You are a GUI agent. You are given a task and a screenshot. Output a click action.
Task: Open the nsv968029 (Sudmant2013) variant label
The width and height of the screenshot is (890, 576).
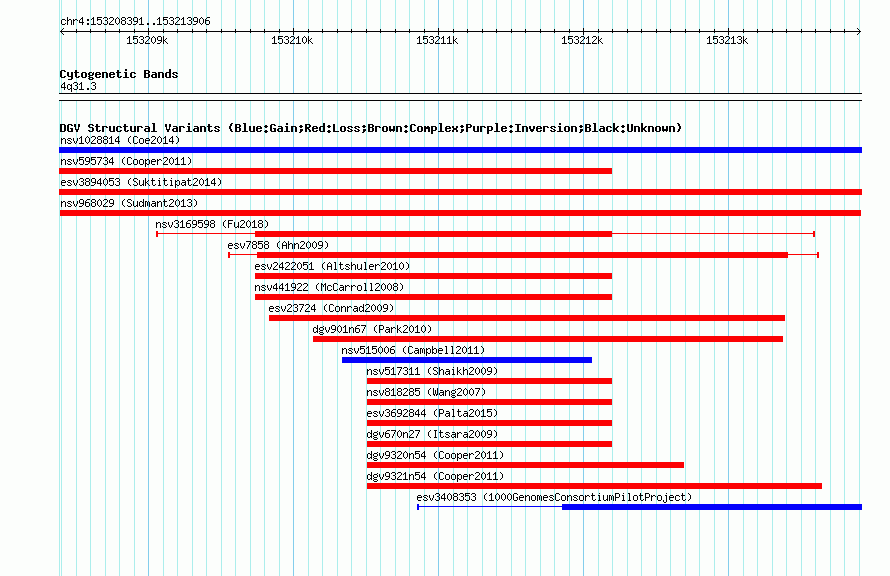point(129,203)
